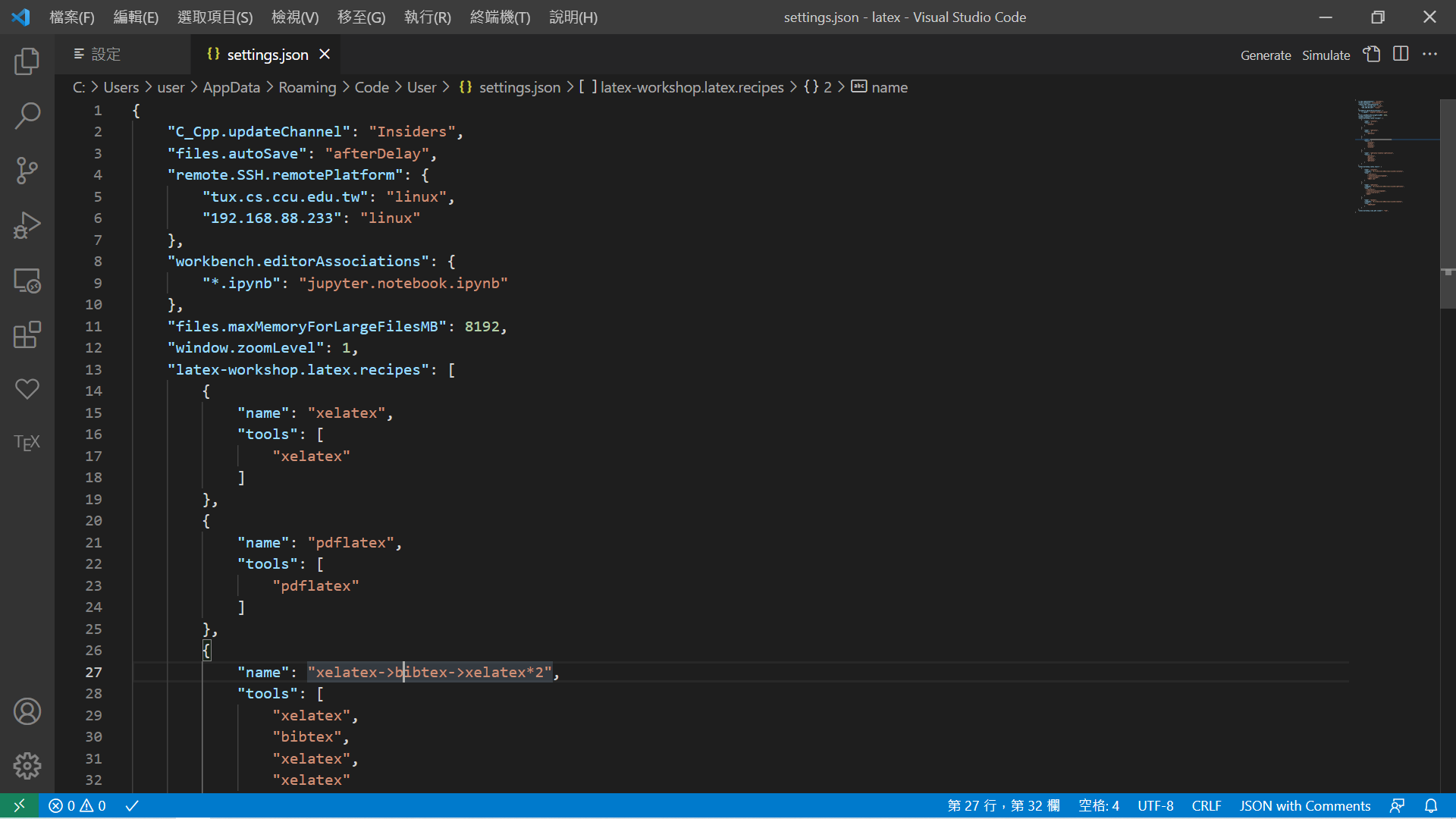Open the Manage gear icon
Screen dimensions: 1456x819
pos(27,766)
